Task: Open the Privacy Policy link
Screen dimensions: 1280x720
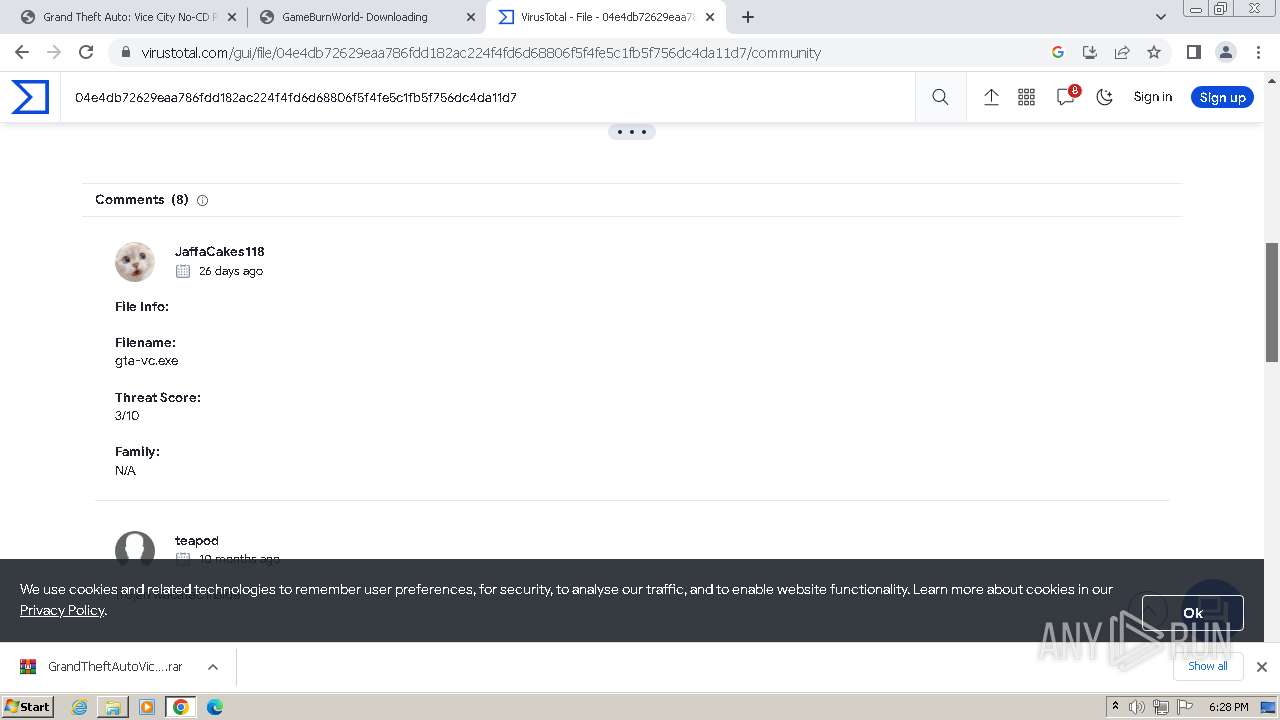Action: point(62,610)
